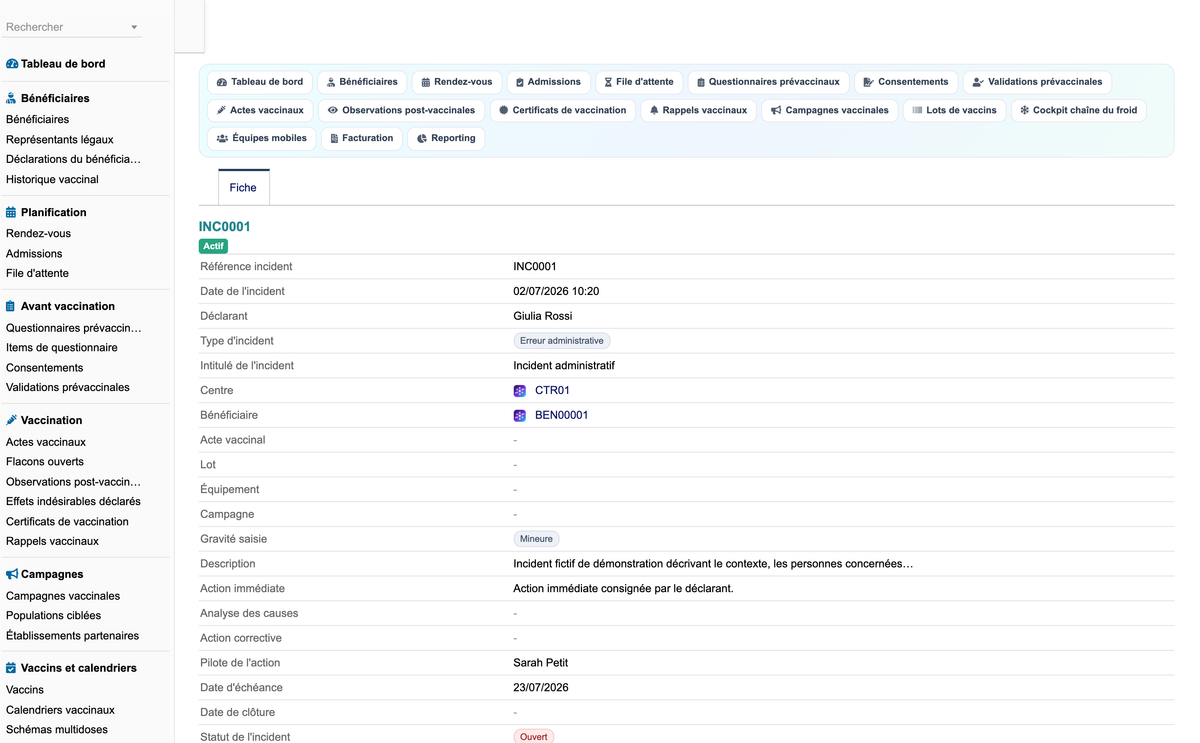Open Items de questionnaire in sidebar
This screenshot has height=743, width=1200.
62,348
